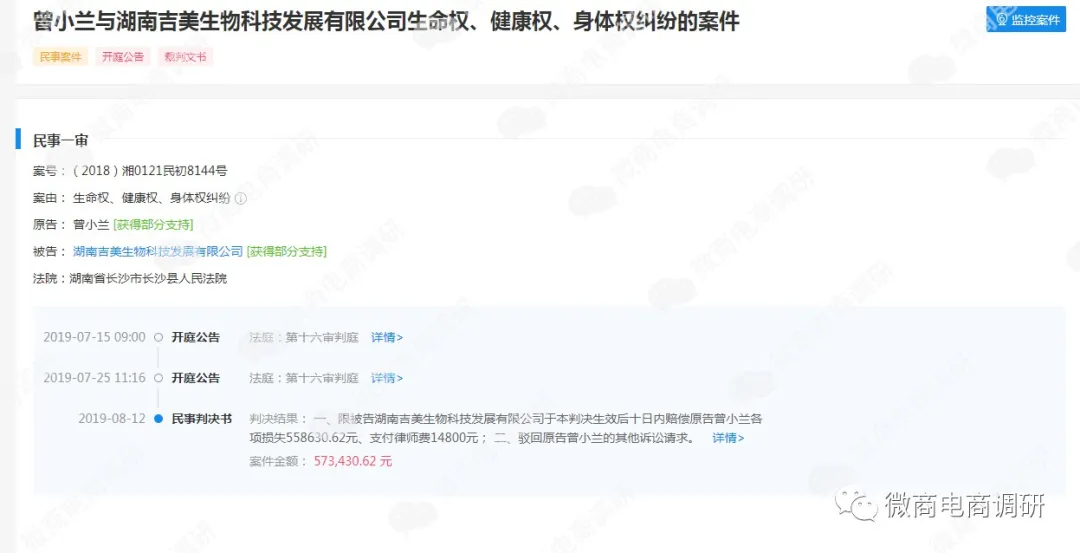
Task: Open the info icon beside 案由
Action: (240, 198)
